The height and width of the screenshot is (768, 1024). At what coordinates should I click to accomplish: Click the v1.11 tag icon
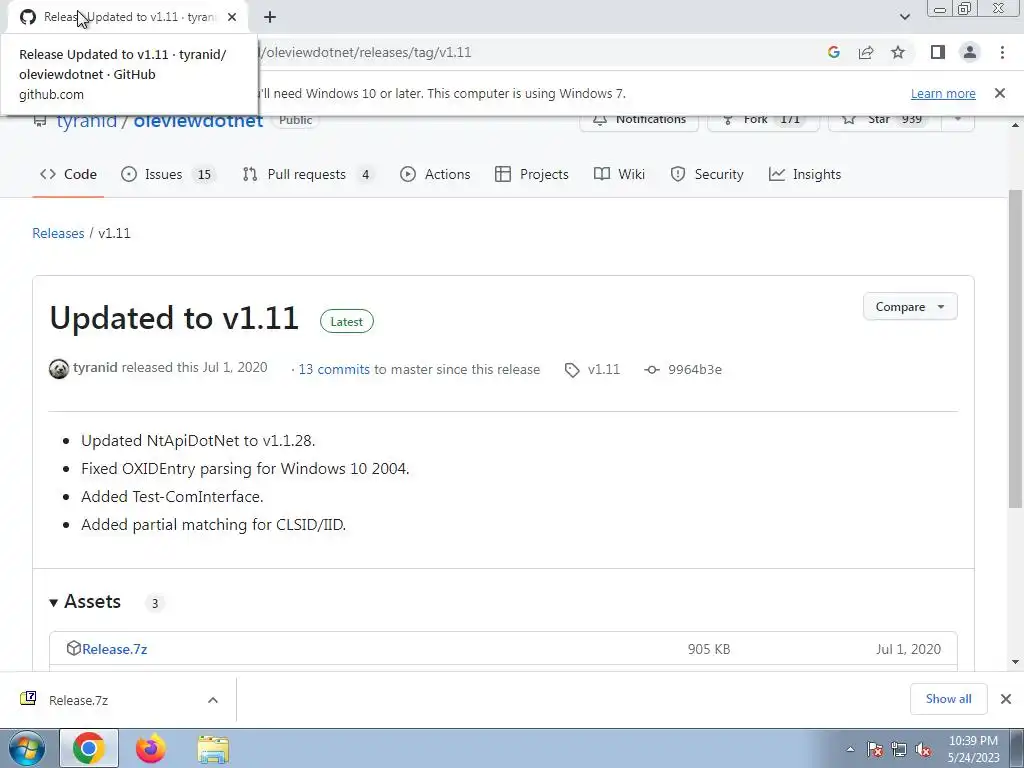(572, 370)
